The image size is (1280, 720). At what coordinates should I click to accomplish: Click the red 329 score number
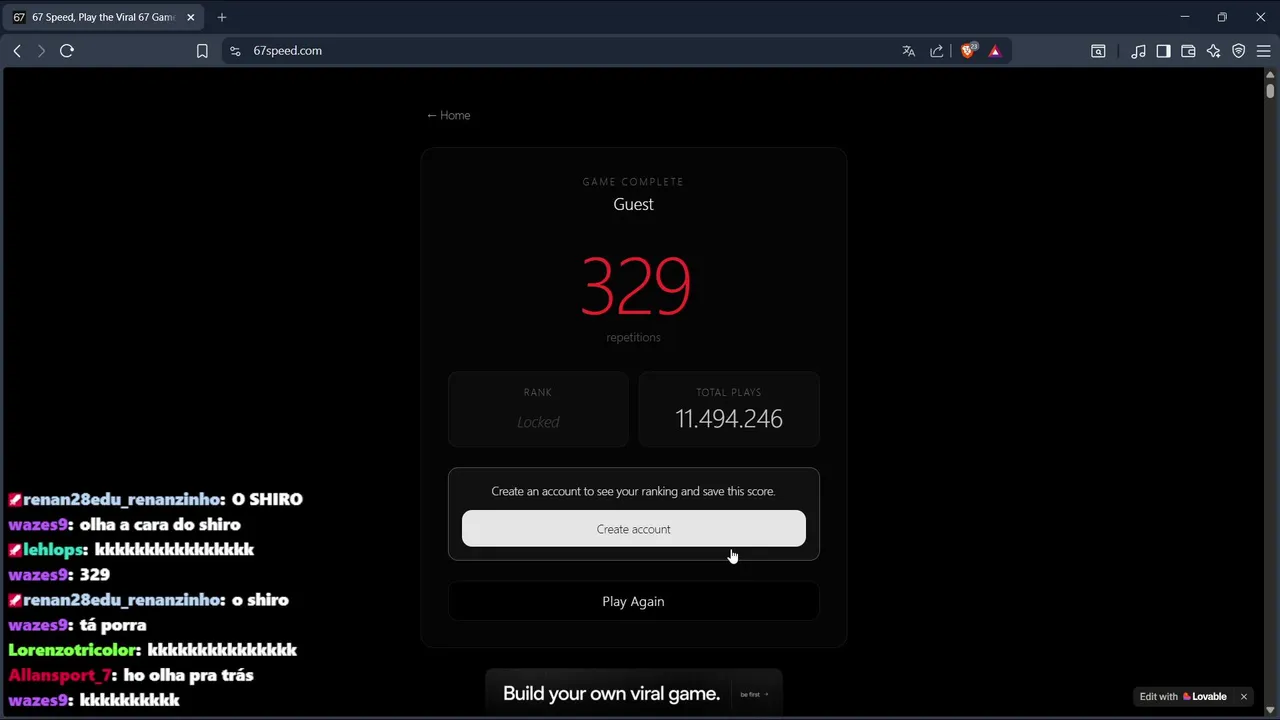coord(636,286)
